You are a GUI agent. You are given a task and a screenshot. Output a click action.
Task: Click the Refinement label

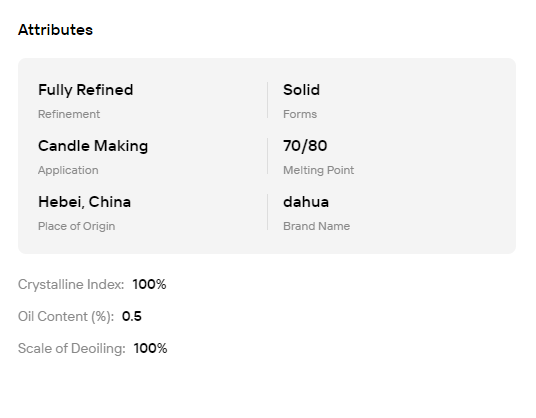point(69,114)
